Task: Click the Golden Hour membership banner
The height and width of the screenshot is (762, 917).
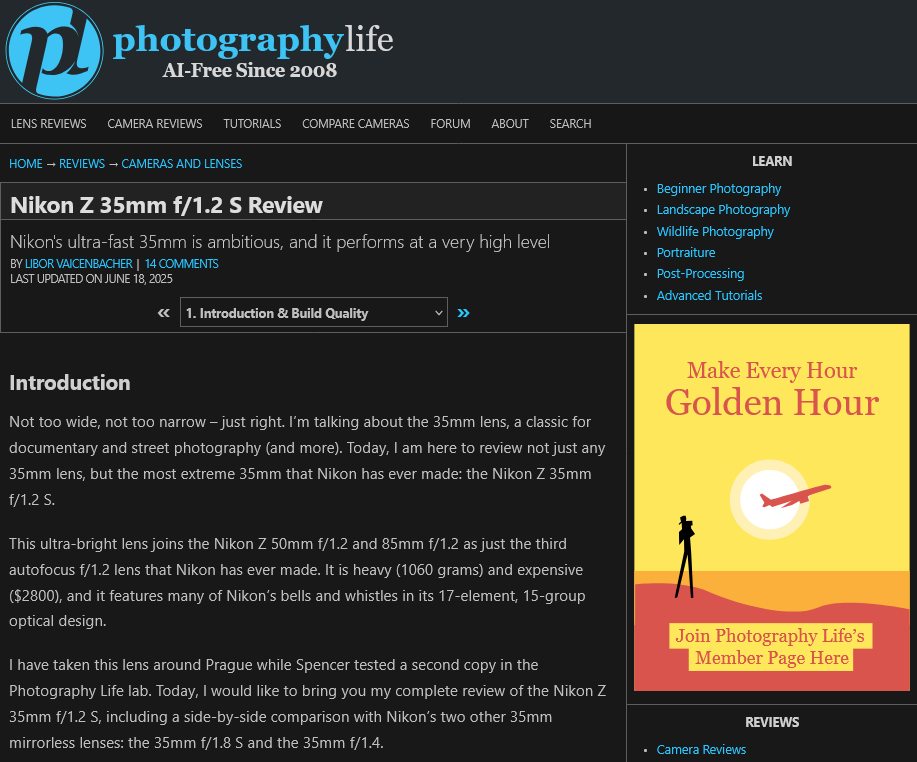Action: click(771, 507)
